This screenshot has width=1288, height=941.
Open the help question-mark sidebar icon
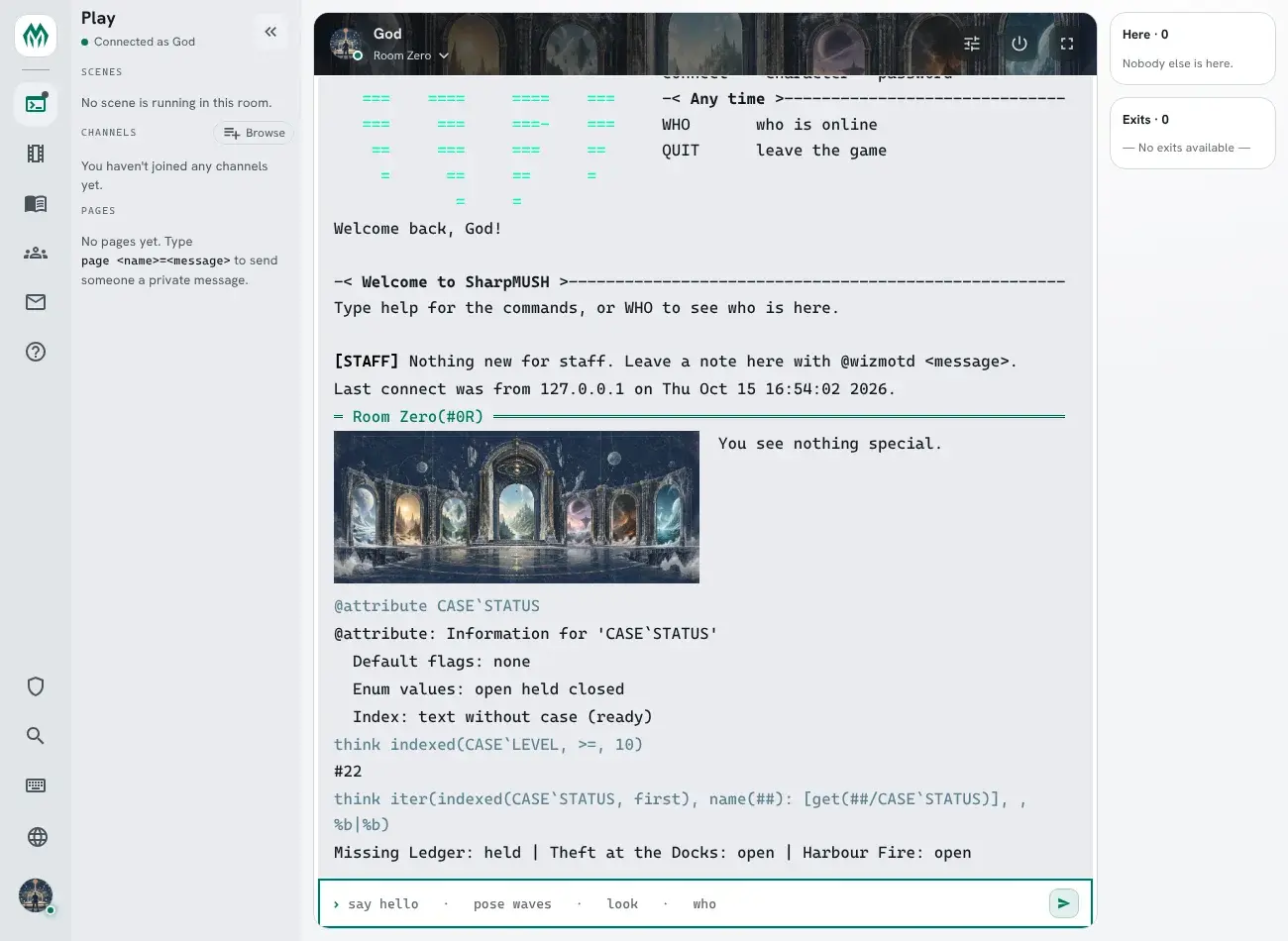coord(36,352)
